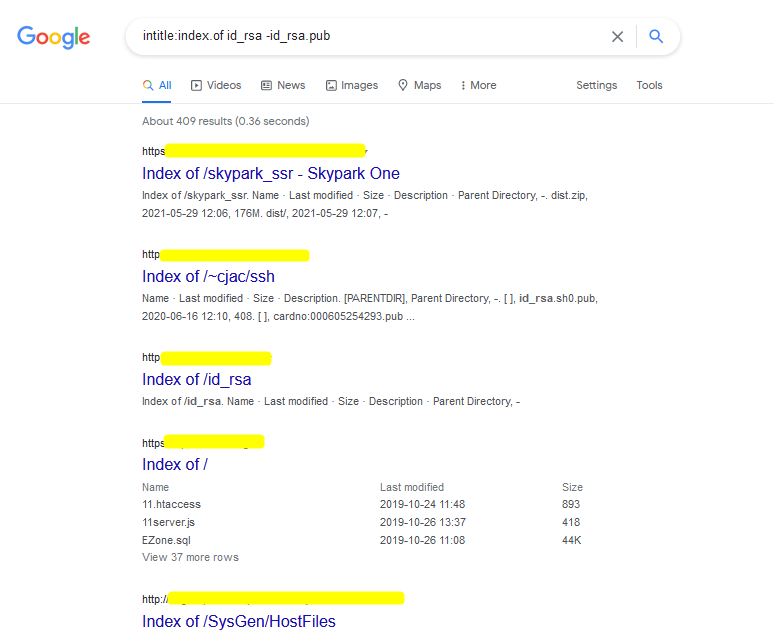Click the 'EZone.sql' table entry
This screenshot has width=774, height=638.
[166, 540]
